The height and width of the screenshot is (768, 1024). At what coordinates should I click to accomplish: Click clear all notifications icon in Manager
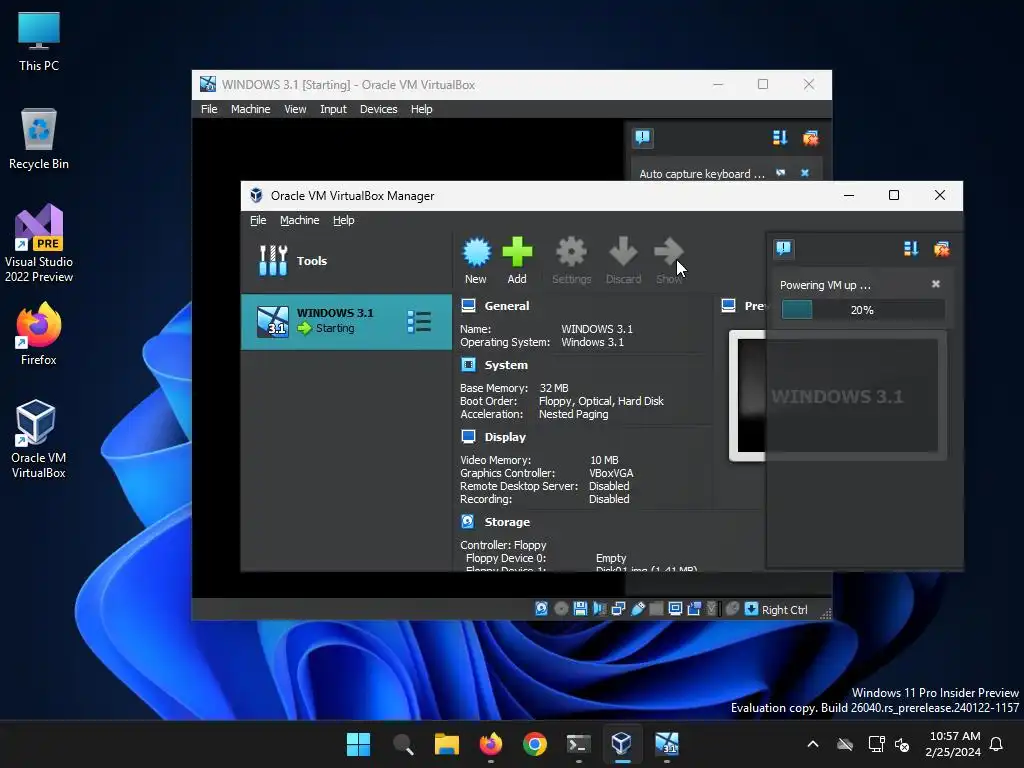point(942,248)
